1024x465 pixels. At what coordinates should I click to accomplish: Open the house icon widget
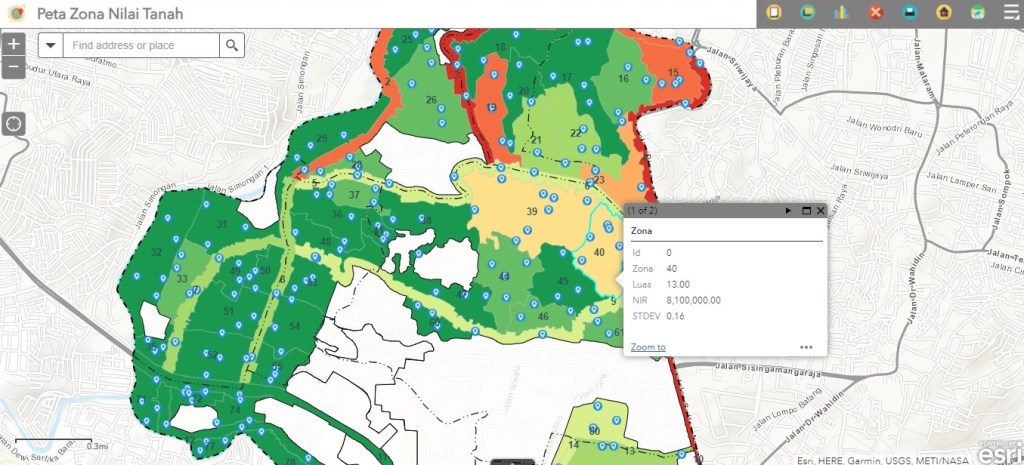943,13
